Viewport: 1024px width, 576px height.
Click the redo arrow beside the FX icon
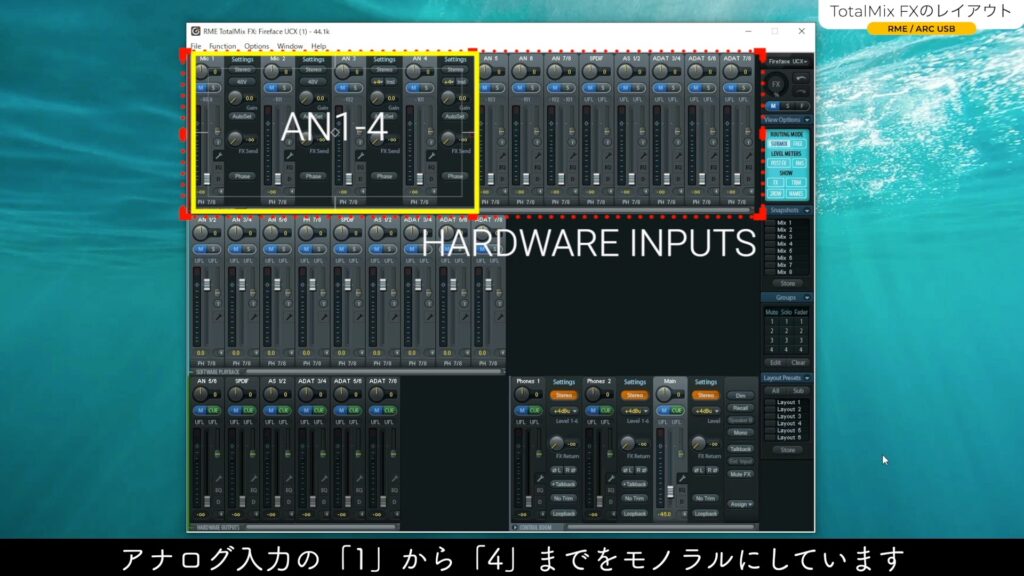pos(800,91)
